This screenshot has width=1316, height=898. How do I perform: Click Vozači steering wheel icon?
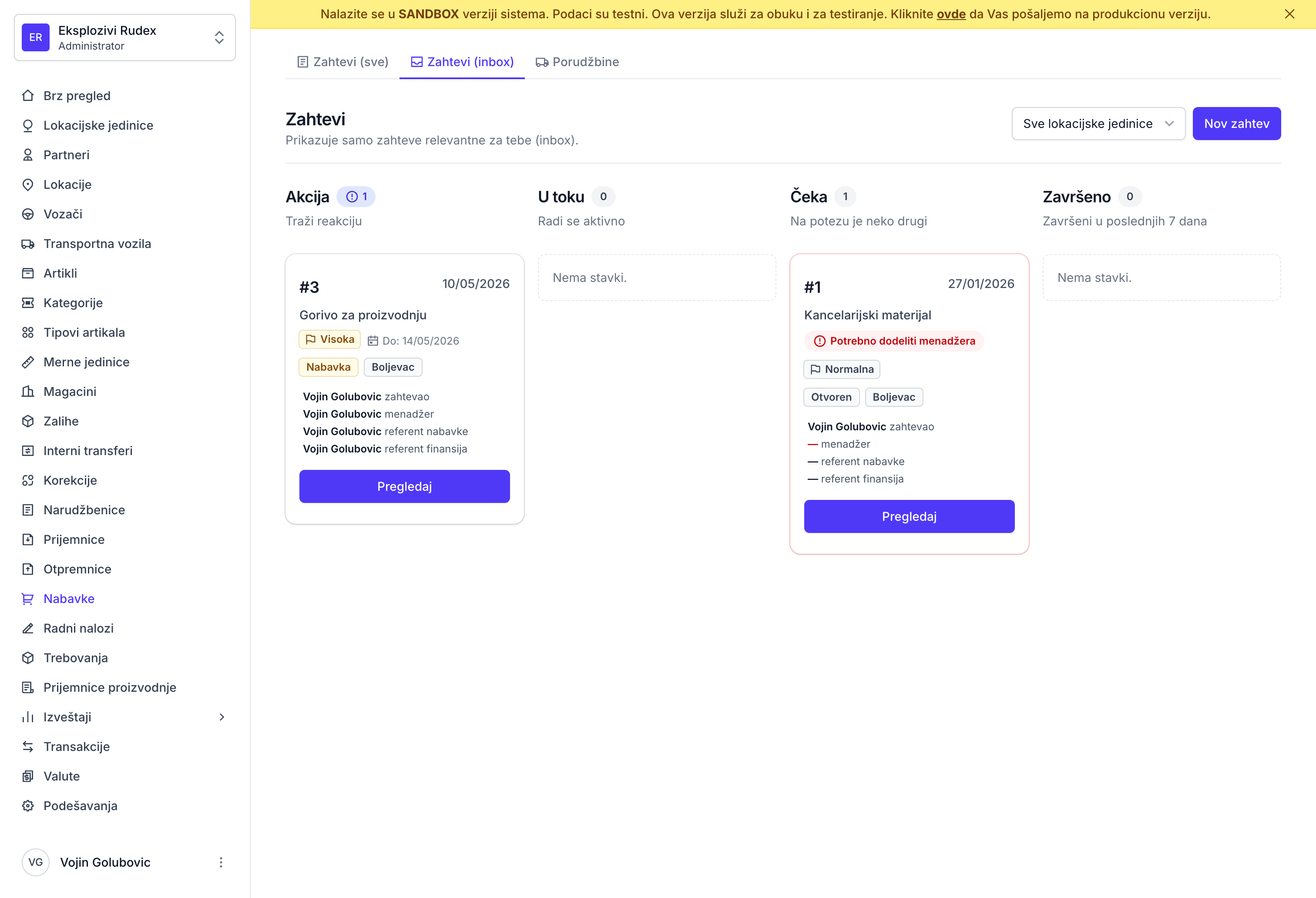28,214
